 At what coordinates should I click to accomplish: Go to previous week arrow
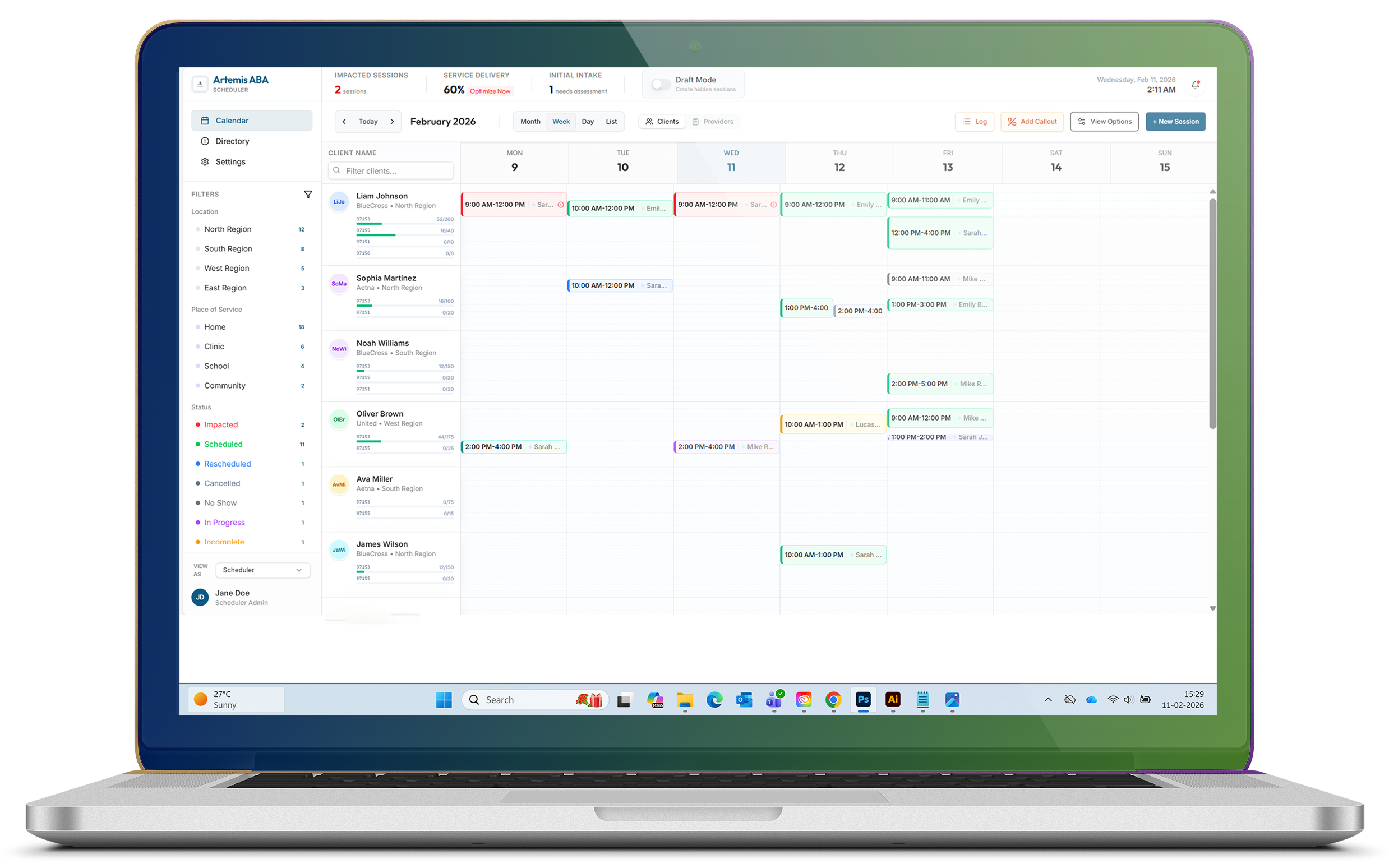(x=344, y=122)
